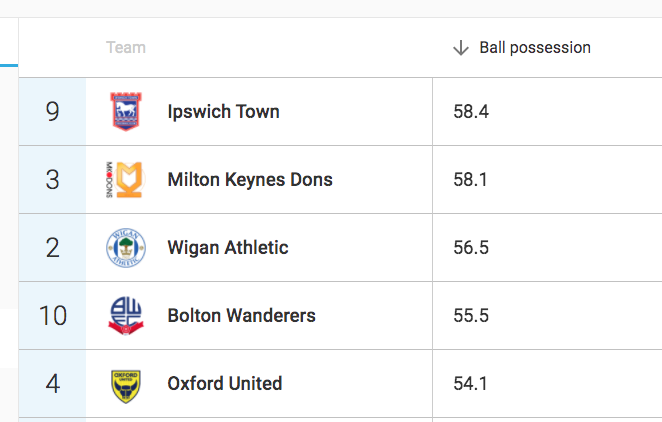The width and height of the screenshot is (662, 422).
Task: Open the Wigan Athletic team link
Action: click(228, 248)
